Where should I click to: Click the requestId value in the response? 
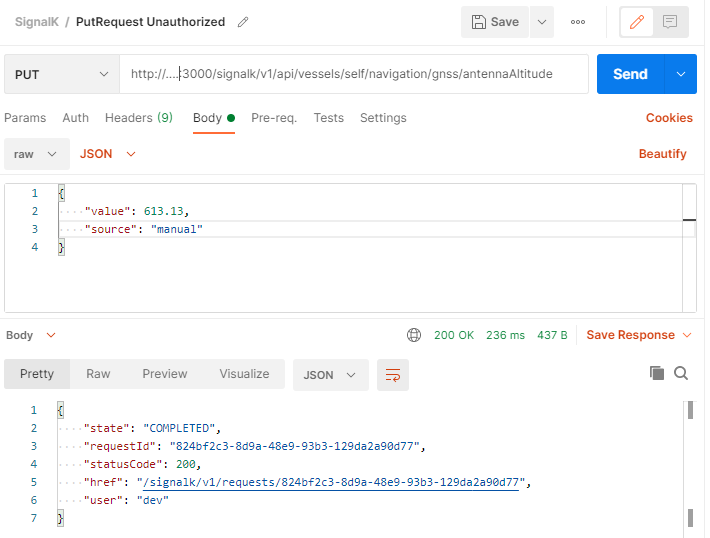click(295, 447)
